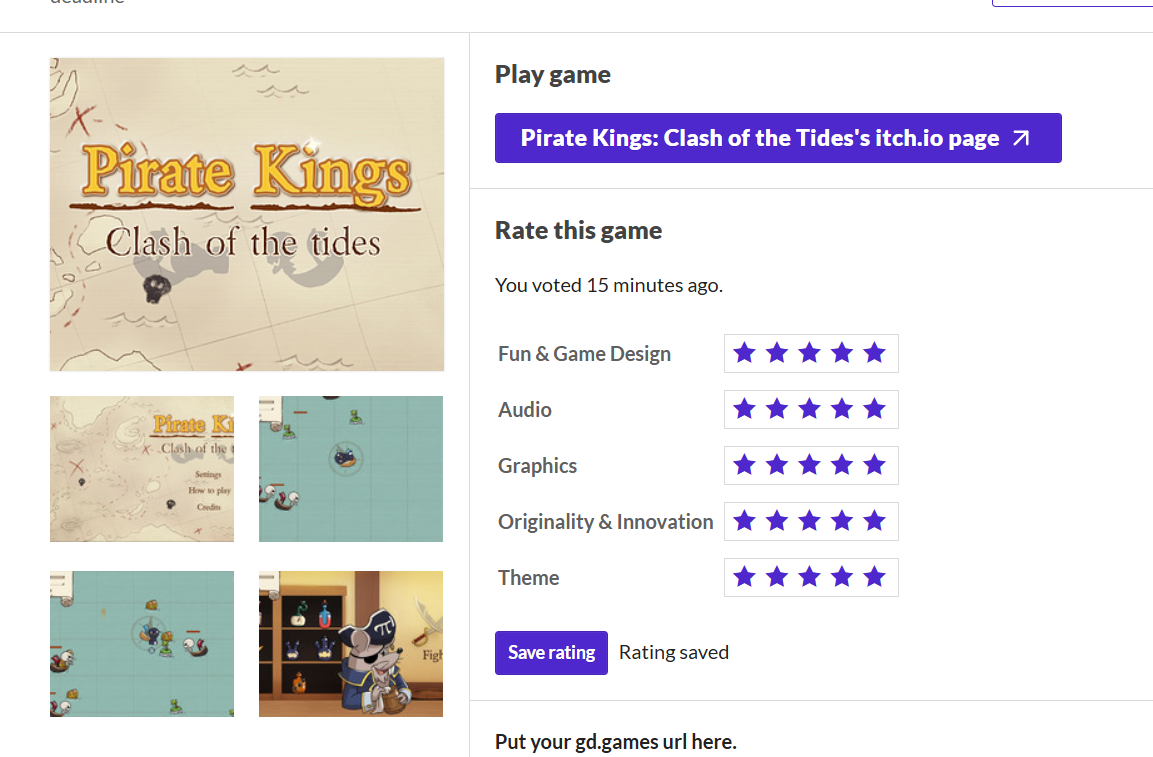Set Graphics rating to four stars

coord(842,465)
